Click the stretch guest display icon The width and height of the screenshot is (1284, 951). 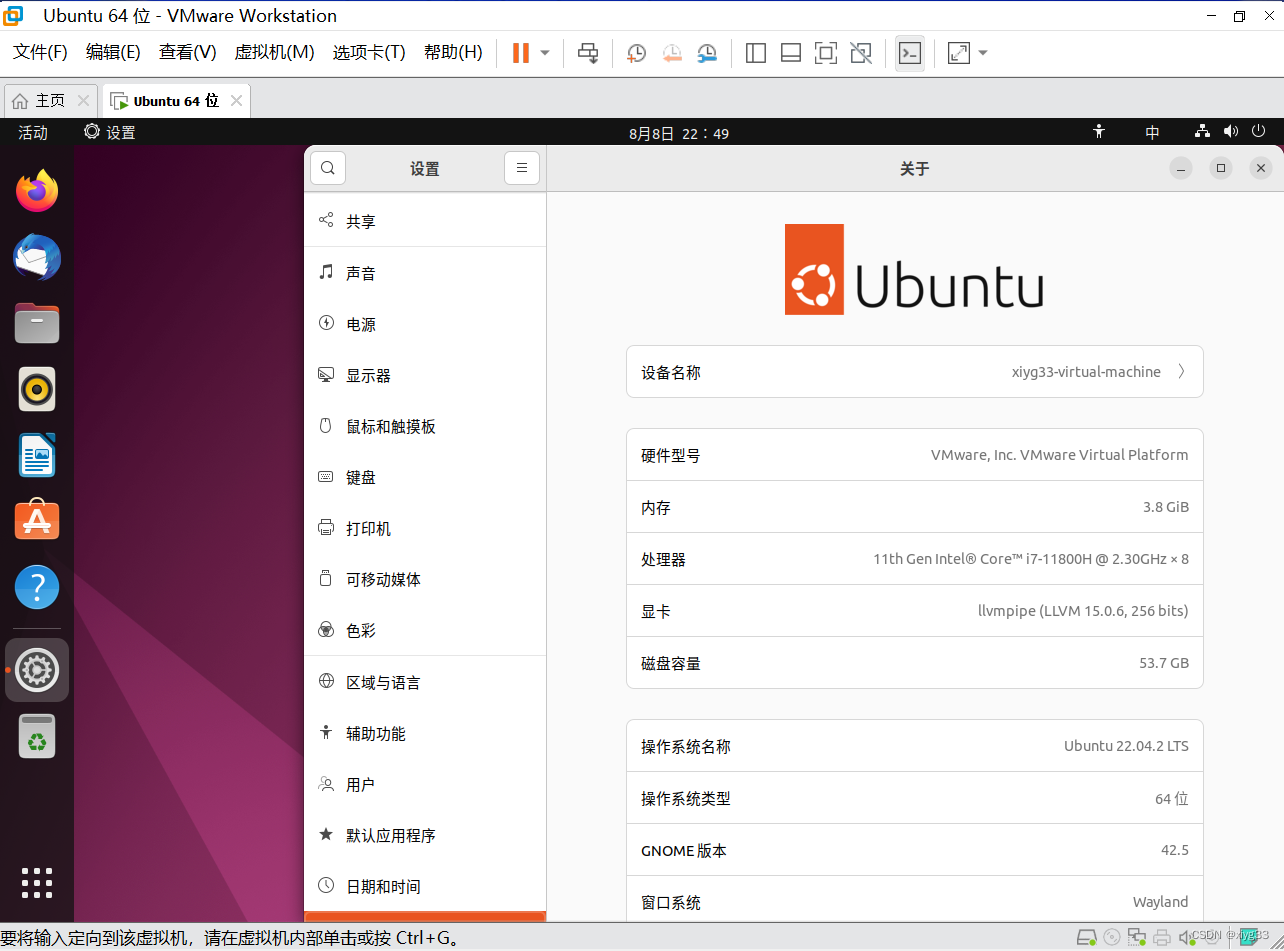pos(958,53)
